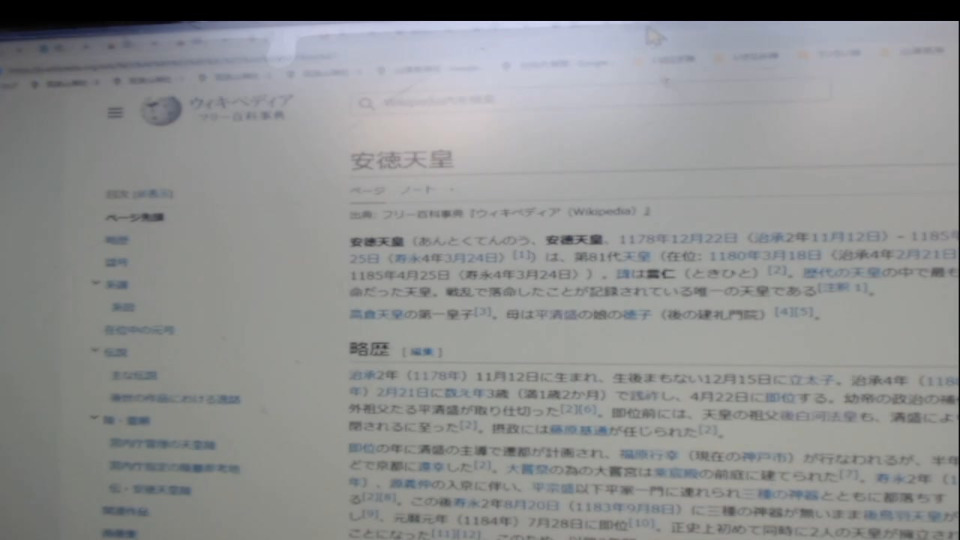This screenshot has width=960, height=540.
Task: Open 主な伝説 subsection in contents
Action: [x=134, y=375]
